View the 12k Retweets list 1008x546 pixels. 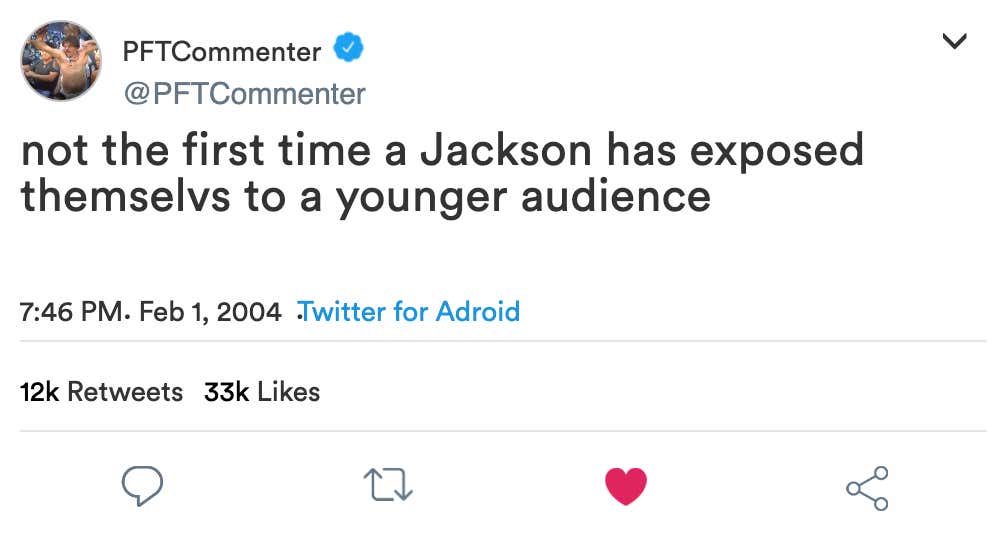[102, 392]
